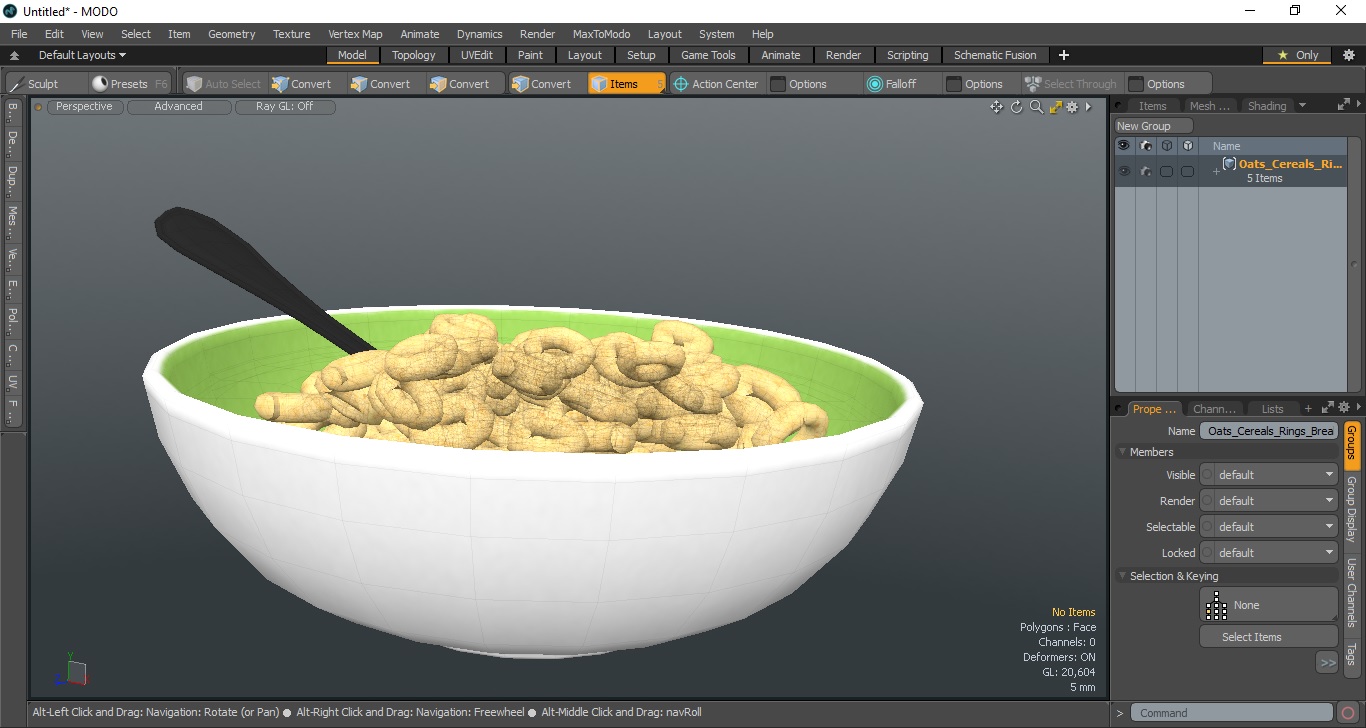The image size is (1366, 728).
Task: Open the Action Center options
Action: pyautogui.click(x=716, y=84)
